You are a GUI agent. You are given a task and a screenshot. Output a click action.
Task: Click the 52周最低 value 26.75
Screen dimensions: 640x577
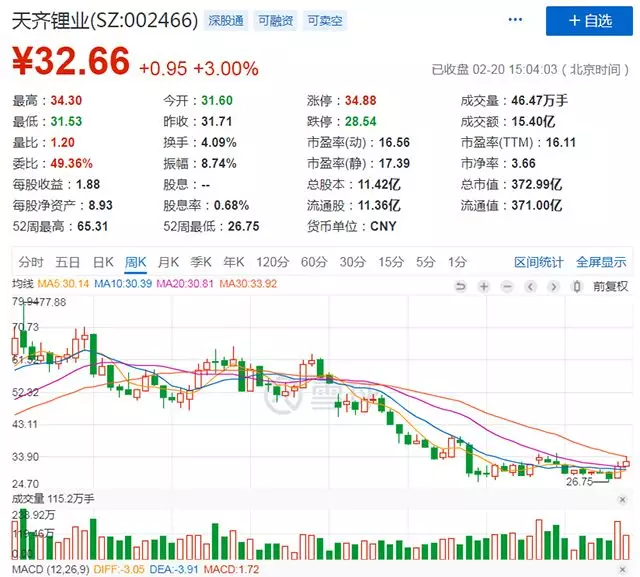243,226
